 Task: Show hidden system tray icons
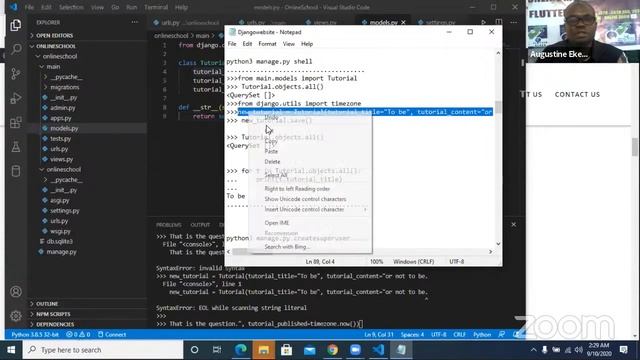(x=533, y=350)
